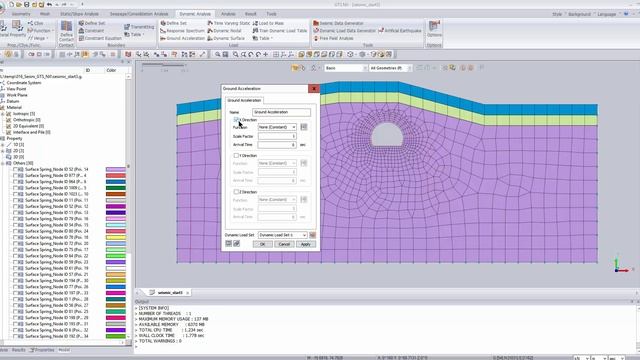Open the Language menu link
Image resolution: width=640 pixels, height=360 pixels.
click(x=607, y=14)
